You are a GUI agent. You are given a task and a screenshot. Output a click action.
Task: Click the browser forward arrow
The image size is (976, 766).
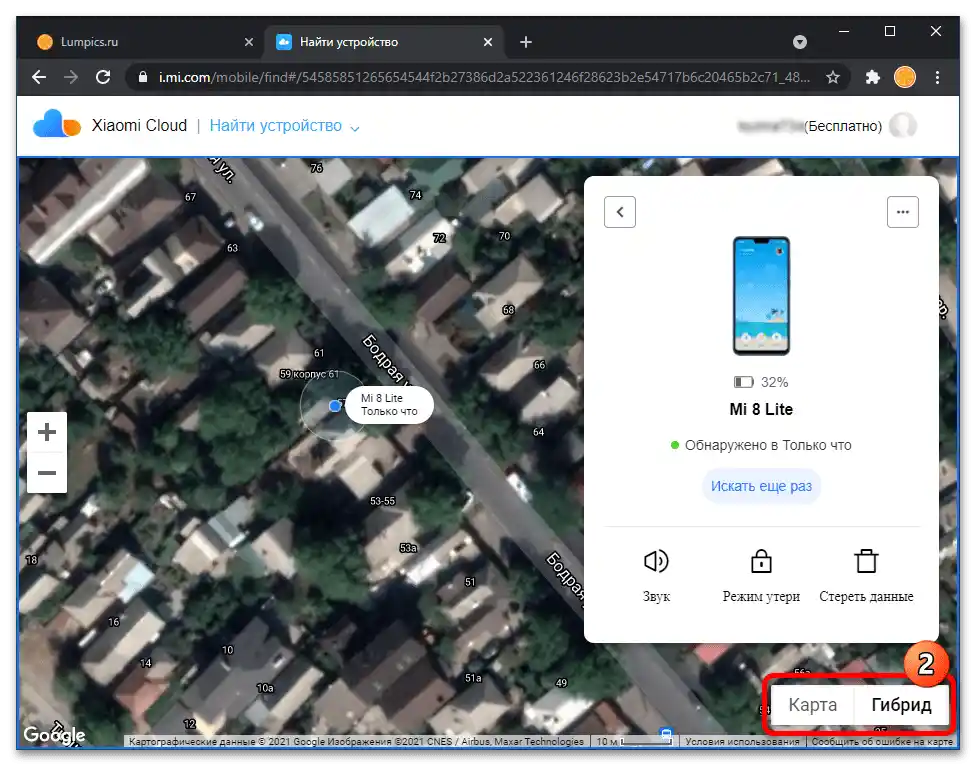pos(71,77)
